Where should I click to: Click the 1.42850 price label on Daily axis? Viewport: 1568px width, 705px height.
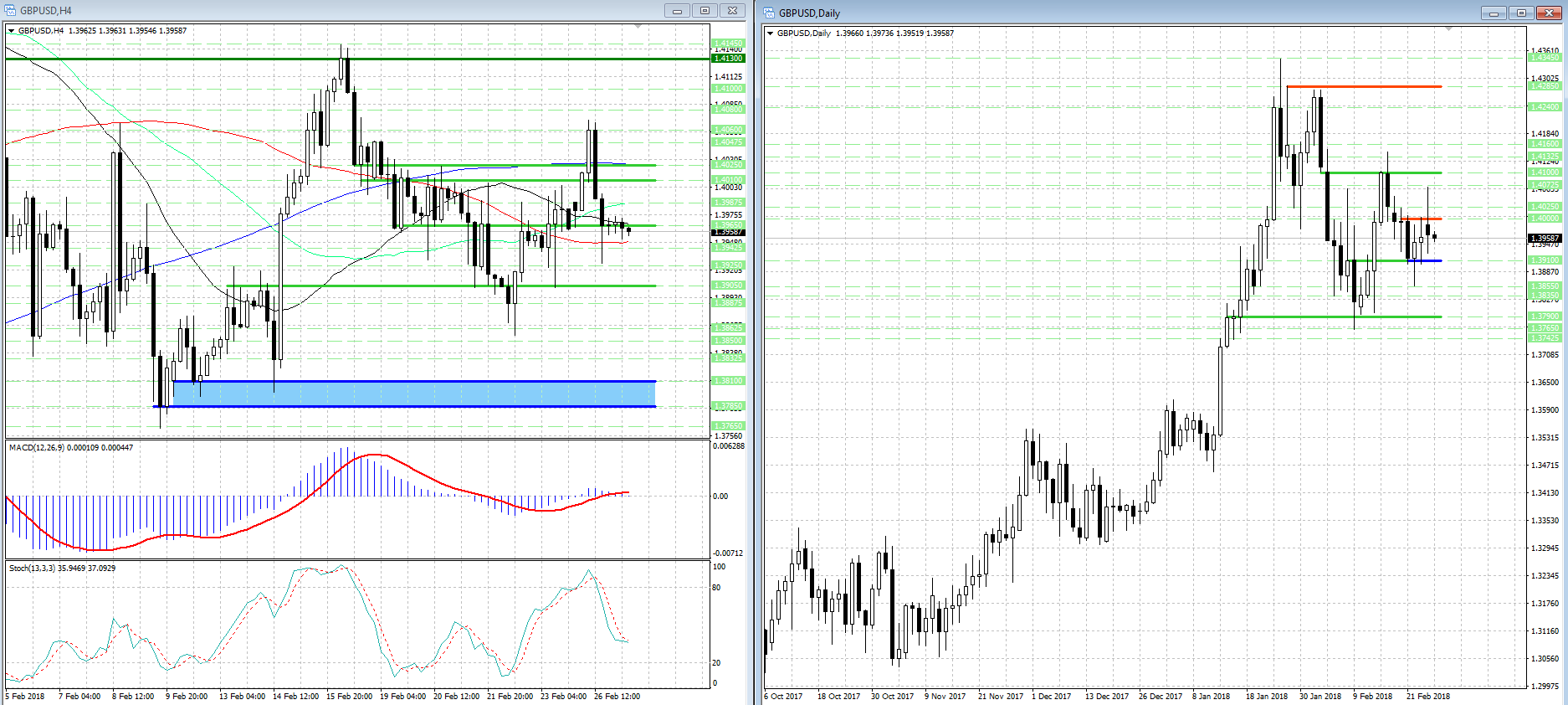[1545, 86]
